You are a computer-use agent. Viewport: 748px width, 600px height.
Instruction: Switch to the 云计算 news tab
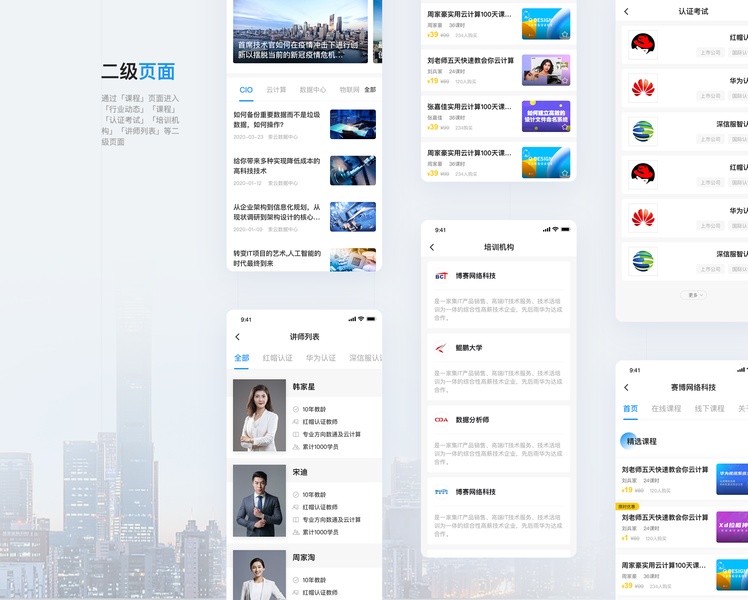(x=276, y=90)
